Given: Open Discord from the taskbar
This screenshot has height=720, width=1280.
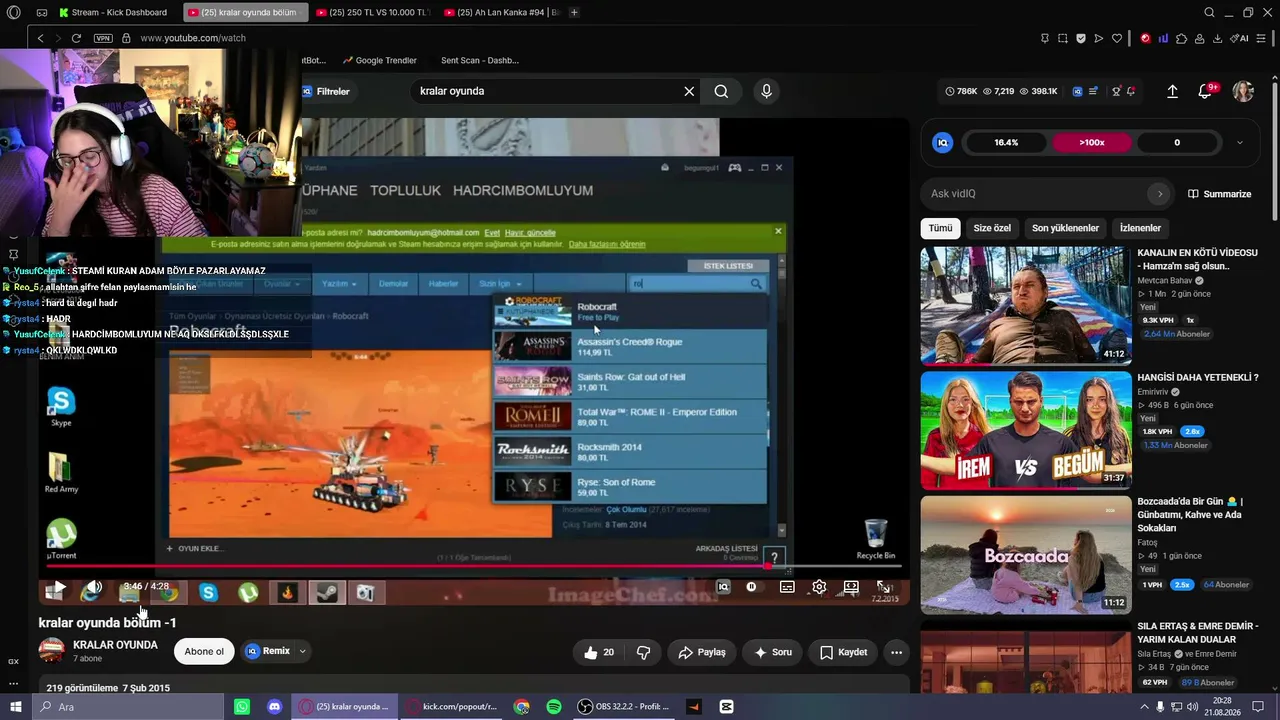Looking at the screenshot, I should (x=274, y=707).
